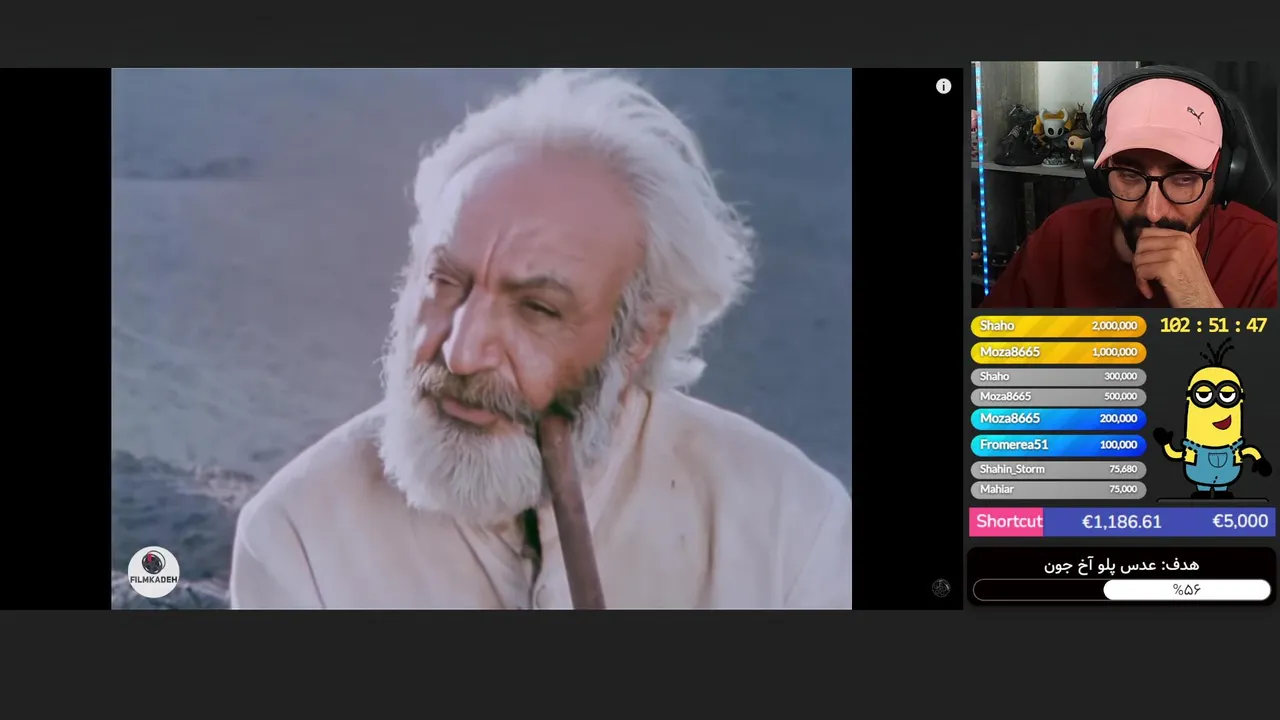Select the Mahiar 75,000 donor row
This screenshot has width=1280, height=720.
[x=1058, y=489]
